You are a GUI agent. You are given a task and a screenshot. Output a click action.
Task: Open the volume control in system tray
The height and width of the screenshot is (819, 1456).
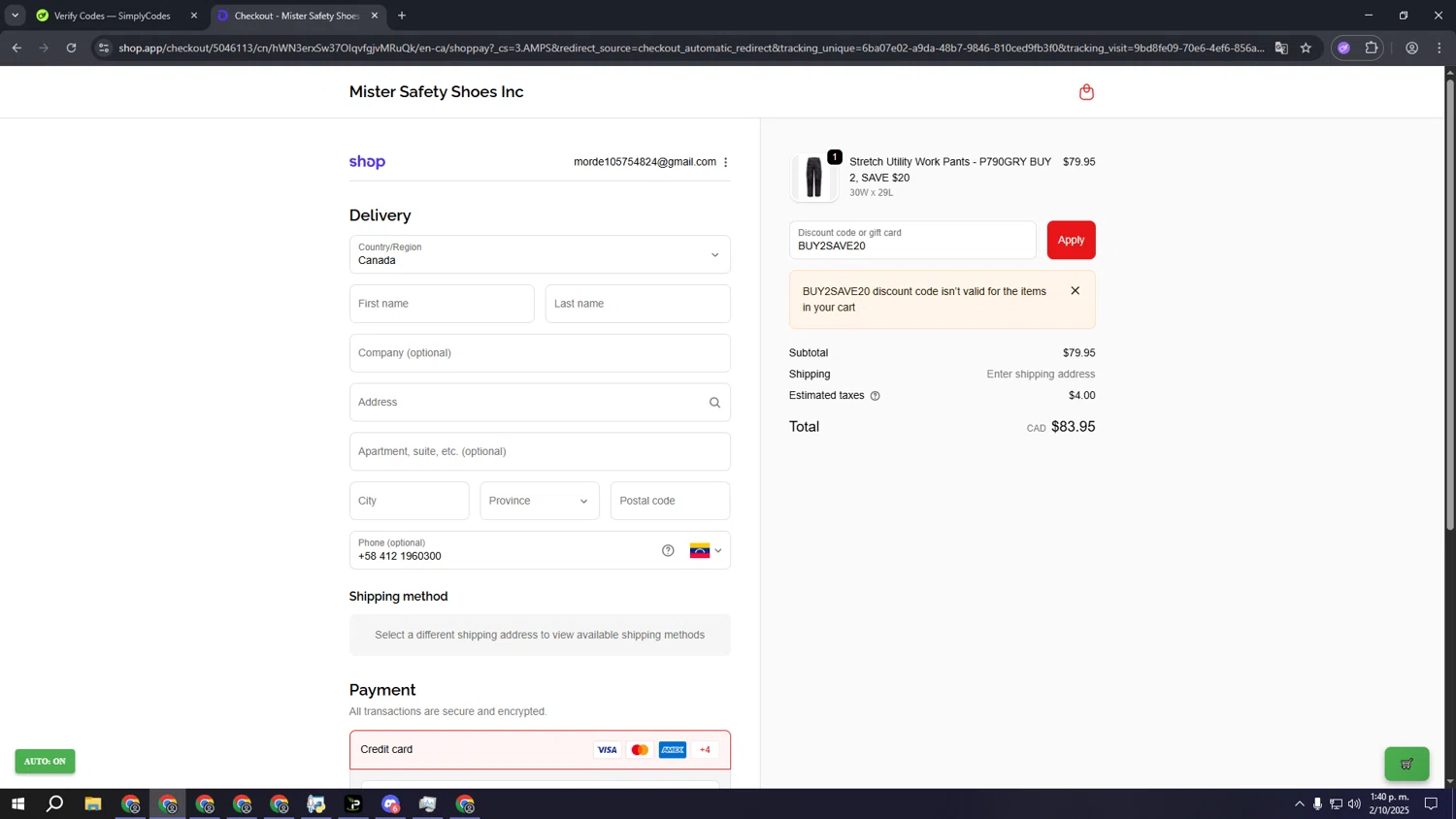(1354, 803)
